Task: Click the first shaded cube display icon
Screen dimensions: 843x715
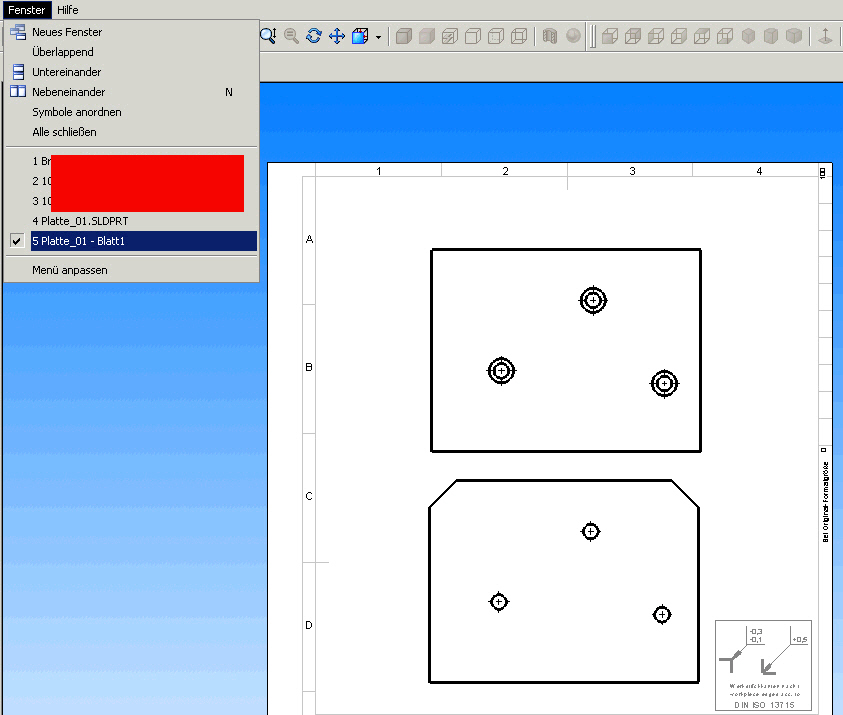Action: (404, 36)
